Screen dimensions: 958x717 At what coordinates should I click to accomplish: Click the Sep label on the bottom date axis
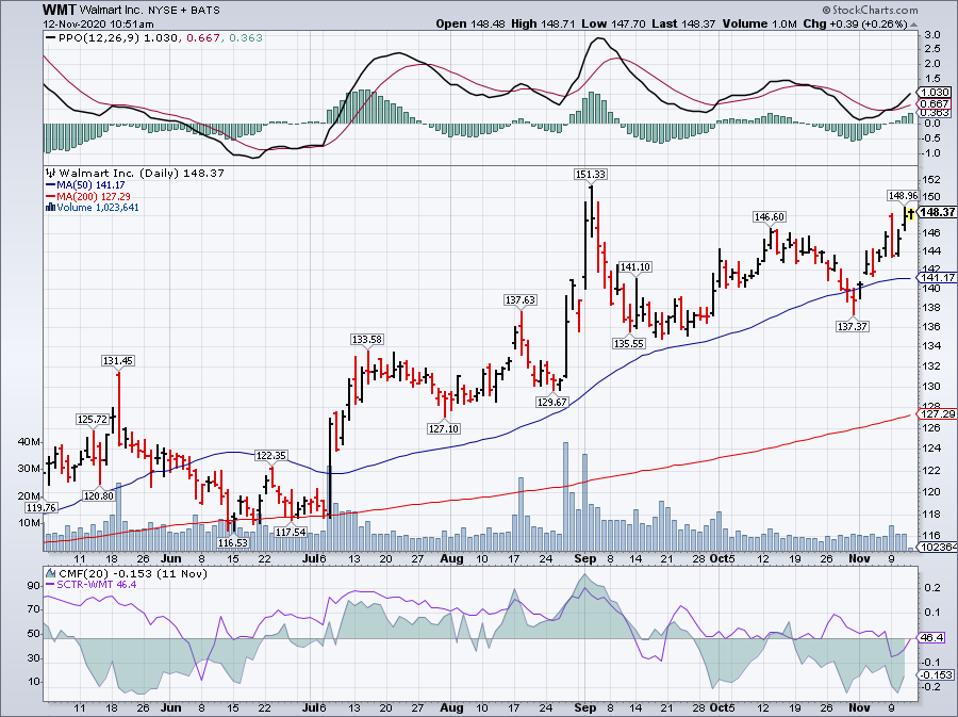pos(585,707)
